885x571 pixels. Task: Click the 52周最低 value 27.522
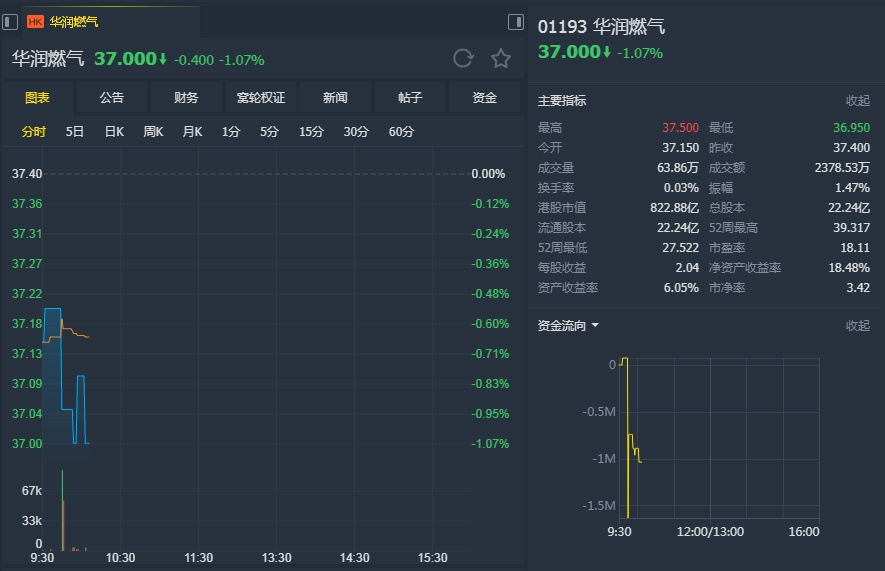pos(680,247)
